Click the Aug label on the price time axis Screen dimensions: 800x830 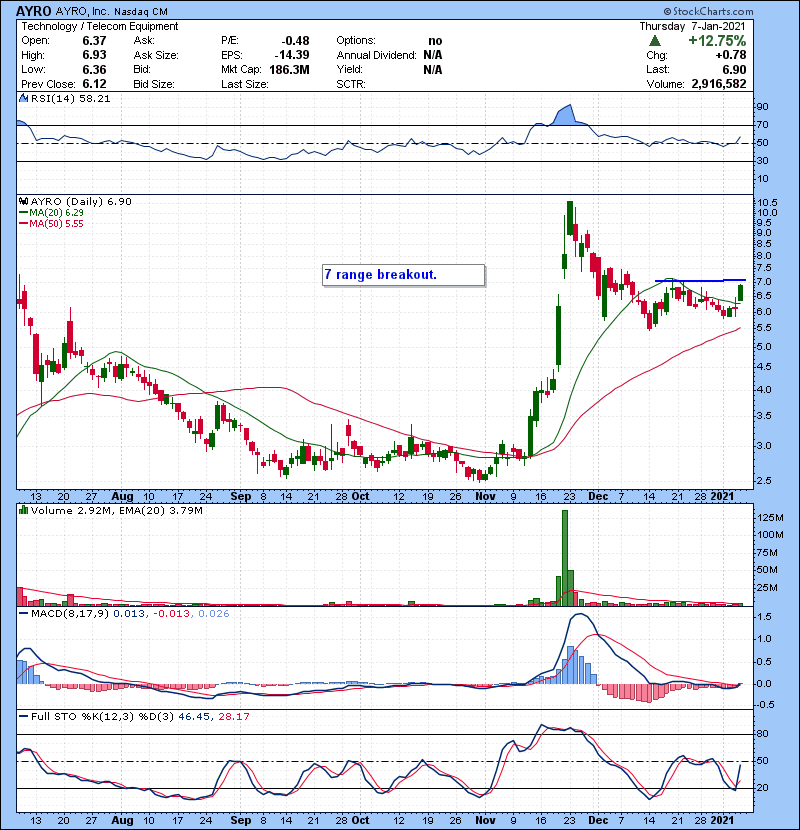tap(122, 497)
